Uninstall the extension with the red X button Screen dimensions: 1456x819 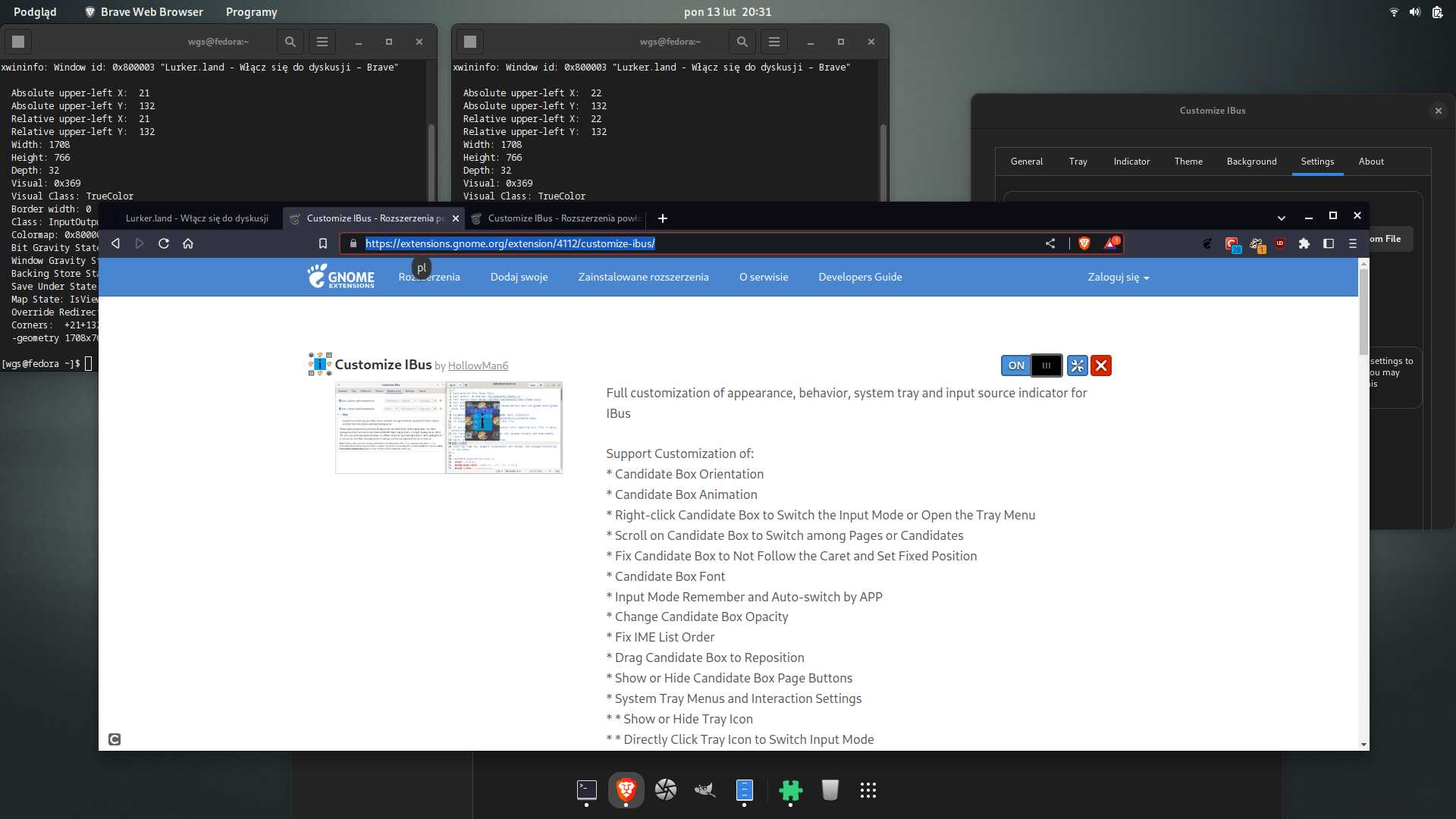point(1101,366)
